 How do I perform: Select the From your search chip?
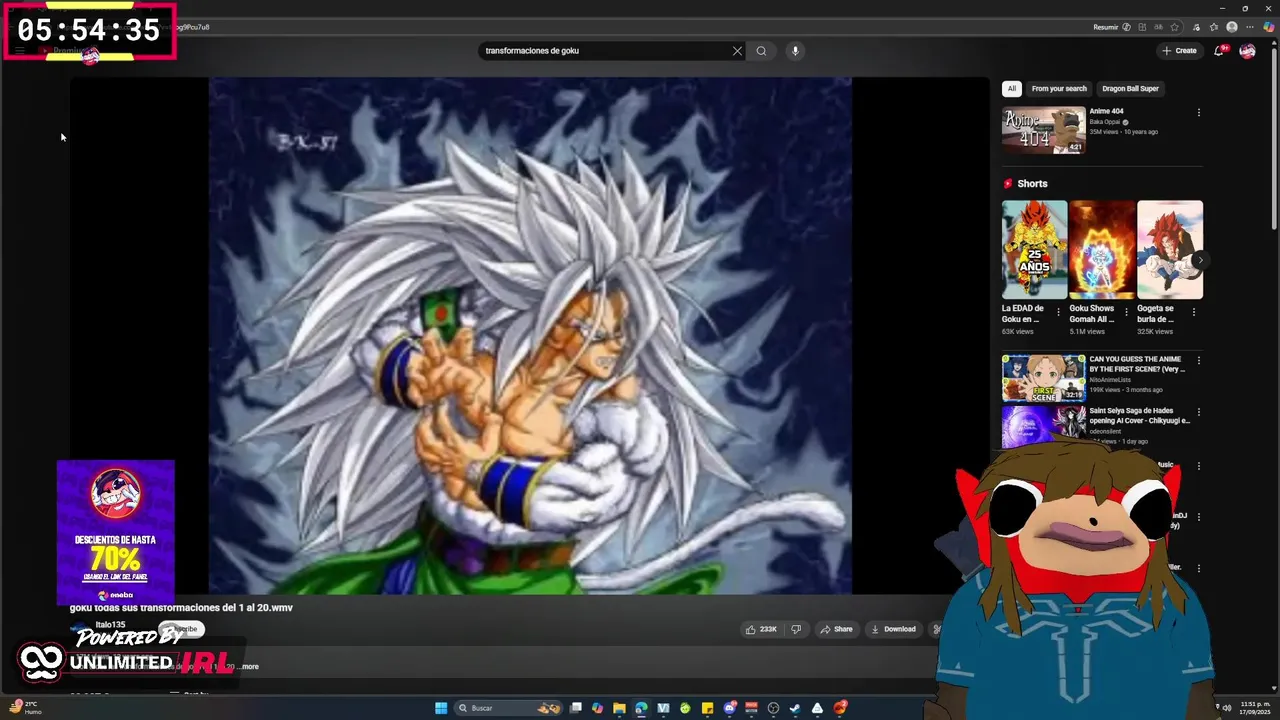pyautogui.click(x=1059, y=89)
